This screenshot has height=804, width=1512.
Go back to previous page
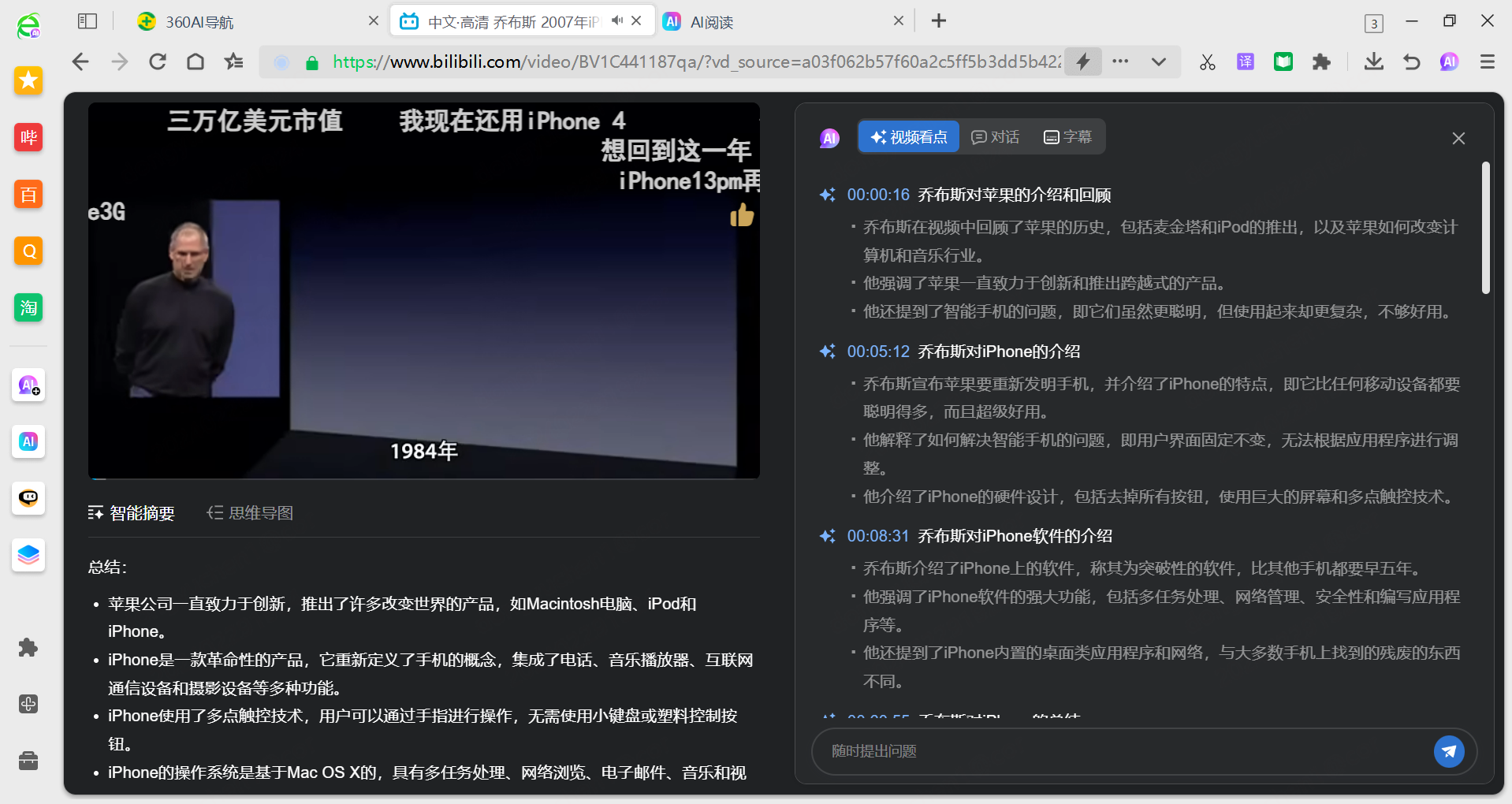[80, 61]
